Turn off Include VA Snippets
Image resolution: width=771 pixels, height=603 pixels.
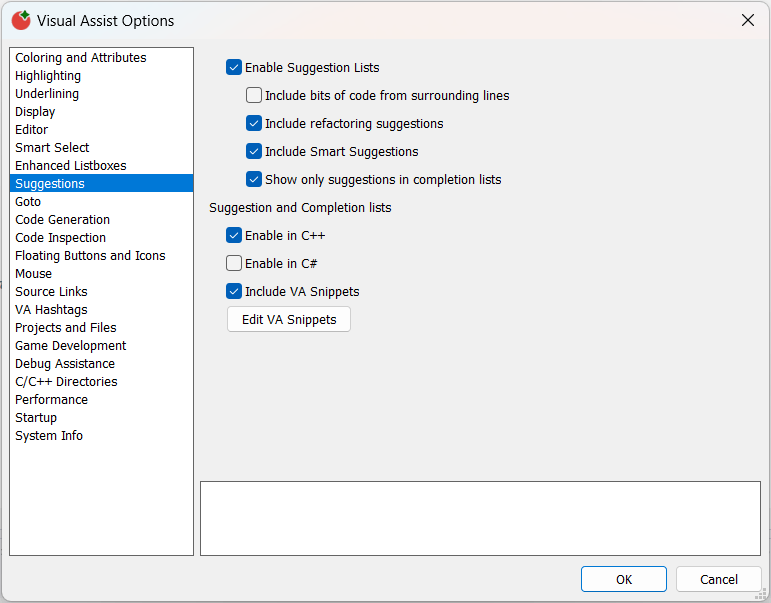tap(234, 292)
